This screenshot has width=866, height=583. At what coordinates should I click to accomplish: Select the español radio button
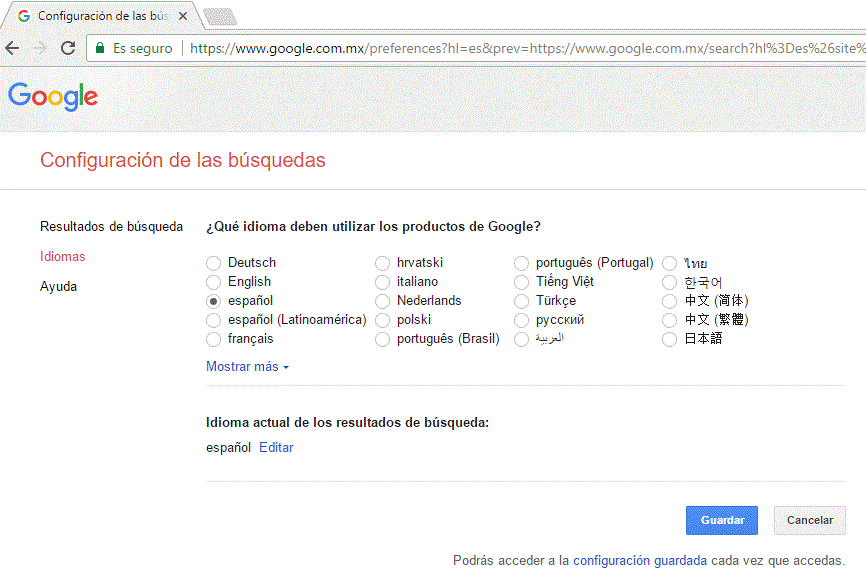point(213,301)
